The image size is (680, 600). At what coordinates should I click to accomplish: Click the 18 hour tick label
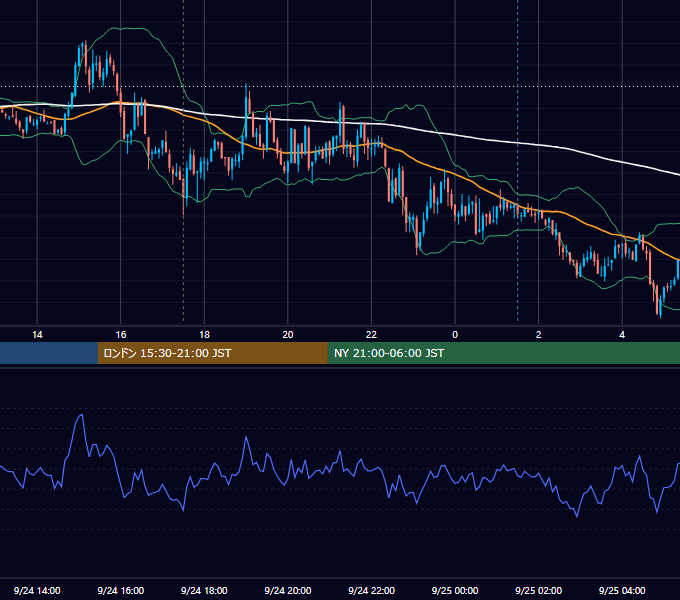[x=204, y=335]
